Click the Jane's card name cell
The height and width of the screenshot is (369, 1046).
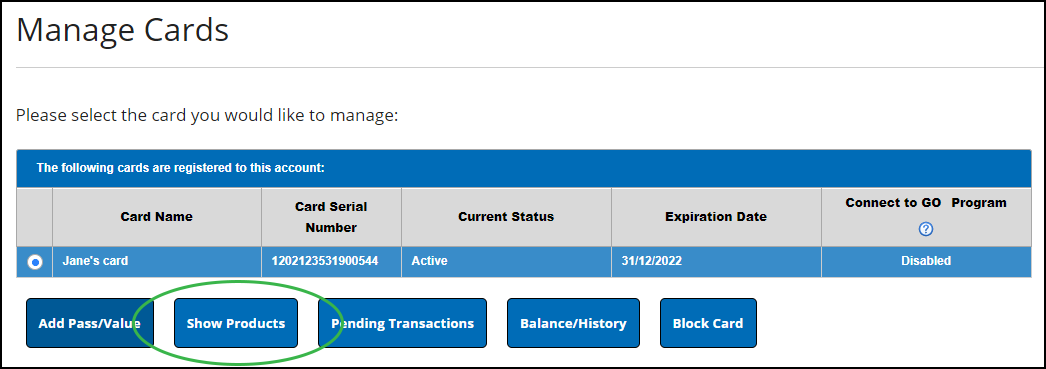click(x=157, y=262)
